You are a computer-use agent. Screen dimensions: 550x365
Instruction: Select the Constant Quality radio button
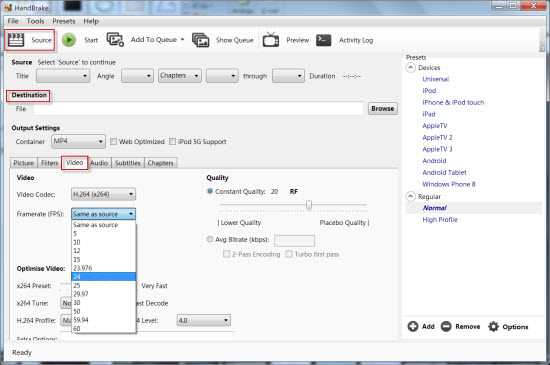point(210,191)
